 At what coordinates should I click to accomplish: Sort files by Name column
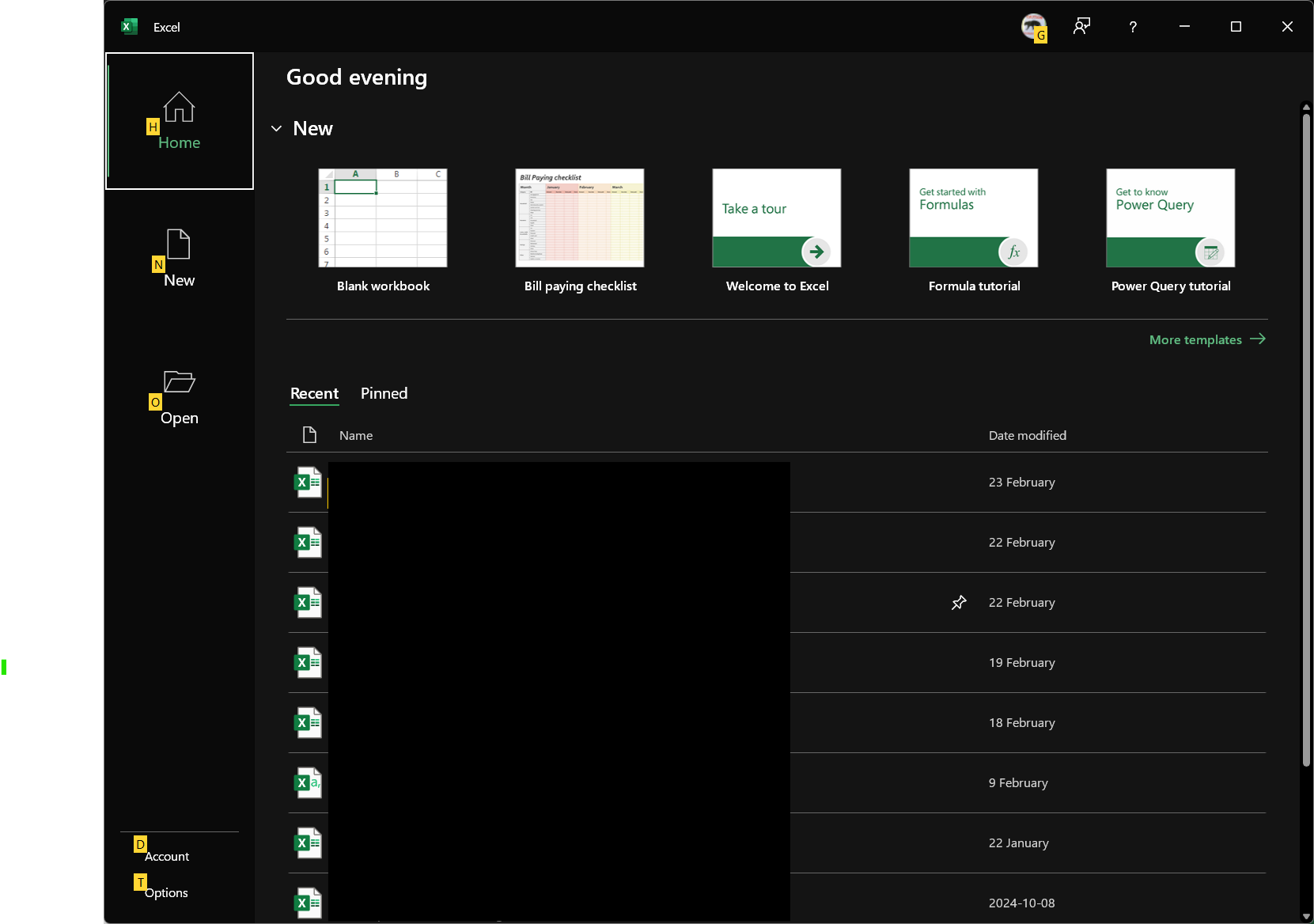pyautogui.click(x=356, y=435)
